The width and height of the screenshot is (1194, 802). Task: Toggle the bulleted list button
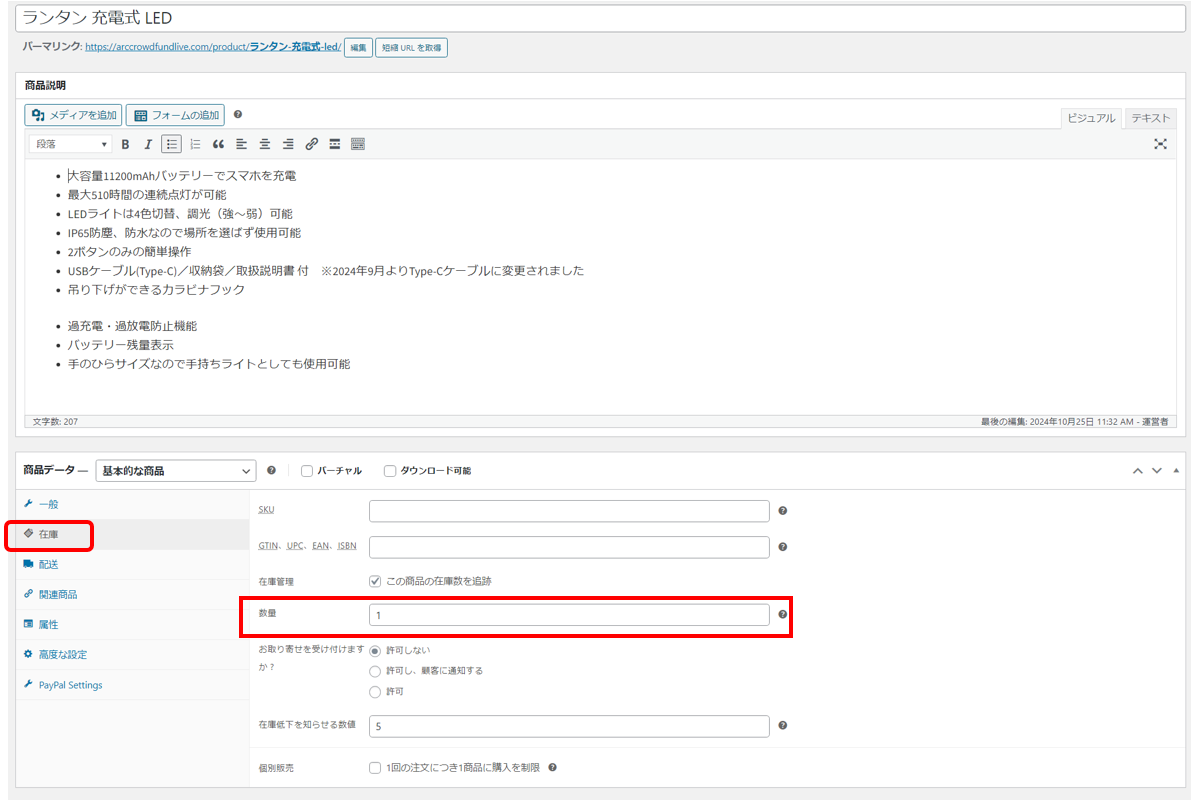coord(172,144)
